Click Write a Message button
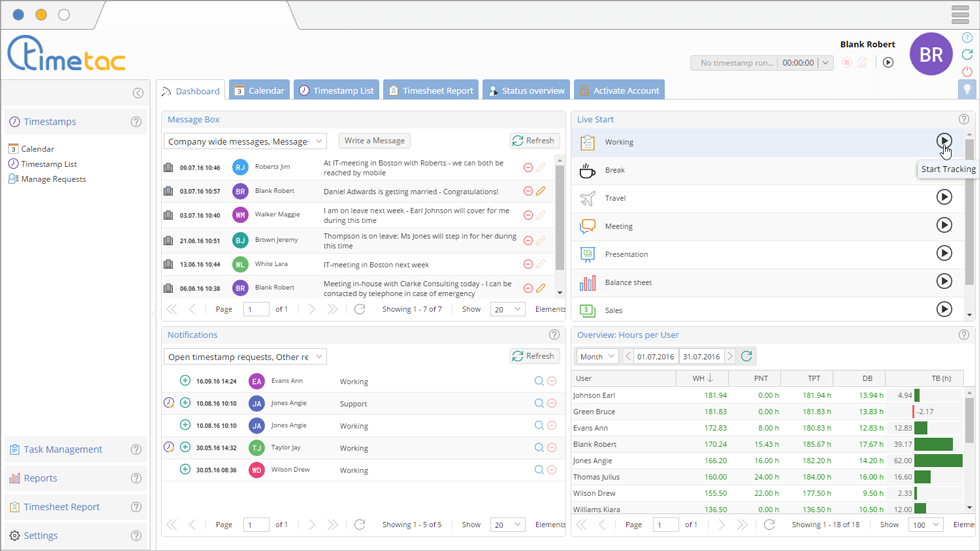This screenshot has height=551, width=980. [374, 141]
